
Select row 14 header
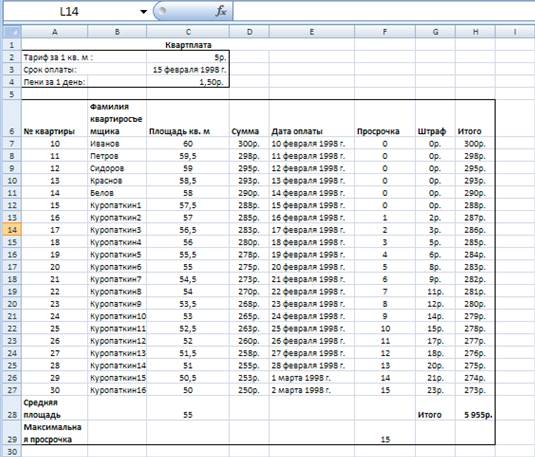[x=12, y=230]
